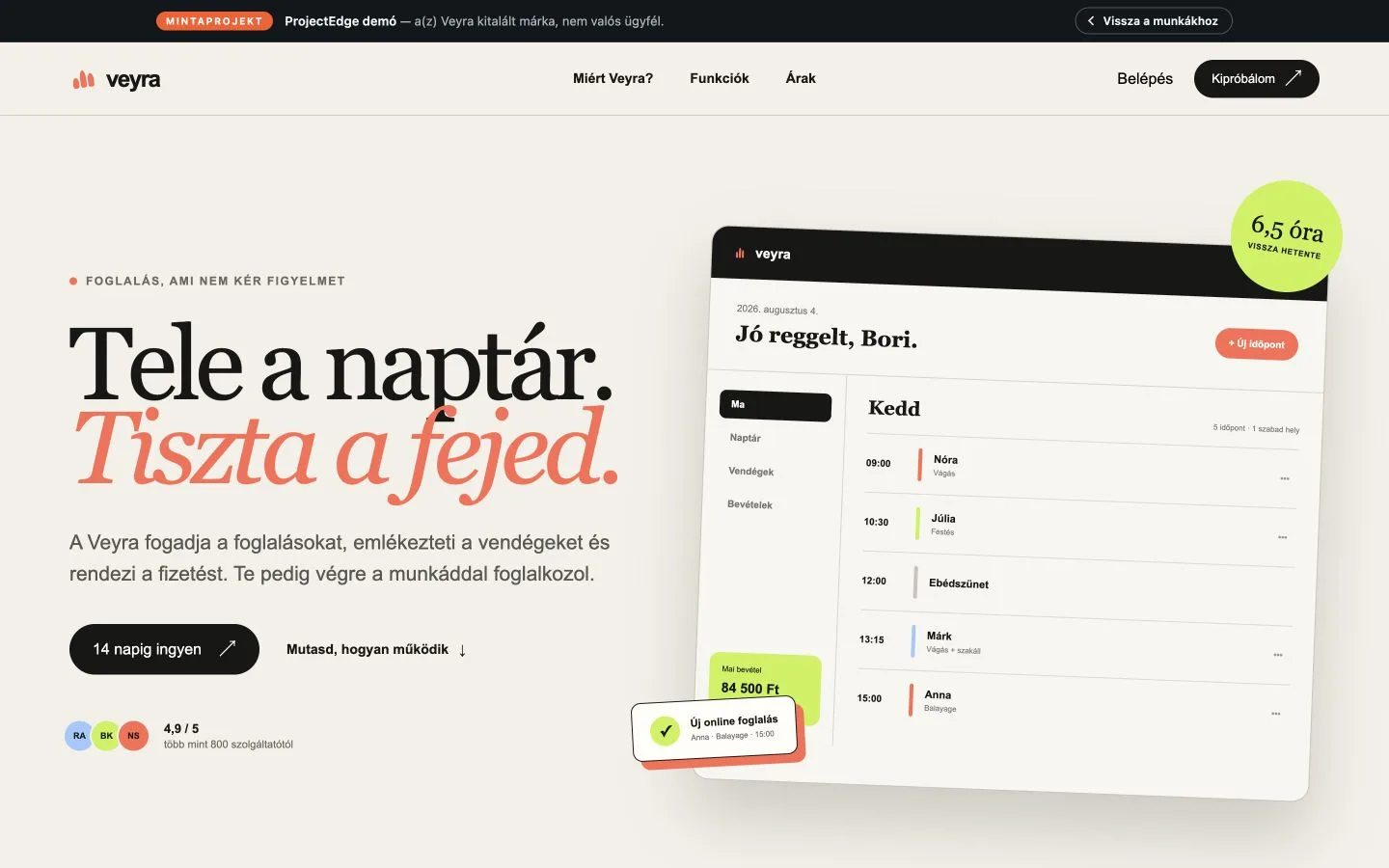Open Vendégek in the dashboard sidebar

[751, 472]
